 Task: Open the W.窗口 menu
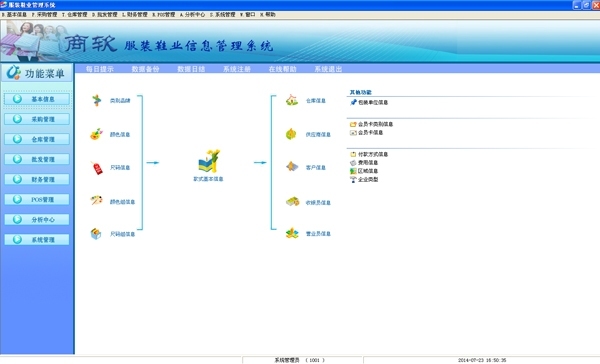click(x=248, y=15)
